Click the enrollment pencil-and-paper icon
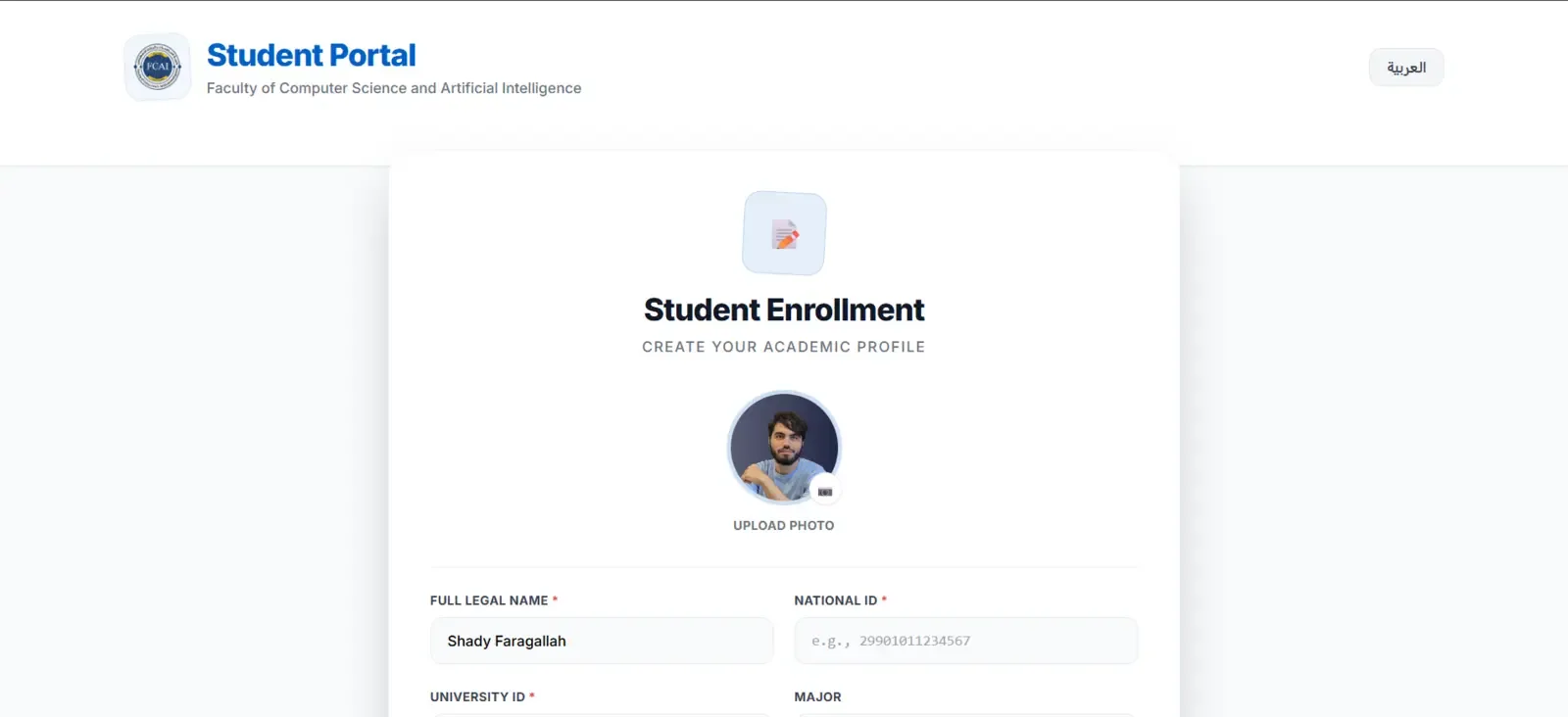1568x717 pixels. click(x=785, y=234)
